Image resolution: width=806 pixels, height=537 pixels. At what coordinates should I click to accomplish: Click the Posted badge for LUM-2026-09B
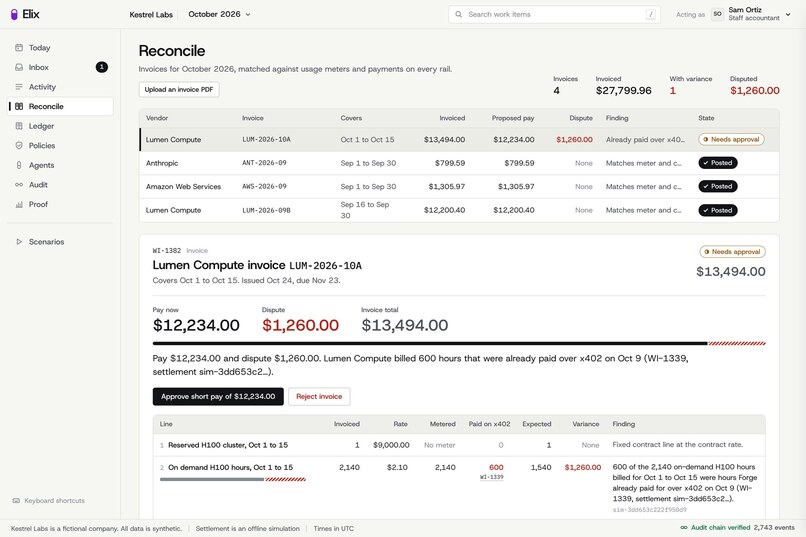click(718, 210)
